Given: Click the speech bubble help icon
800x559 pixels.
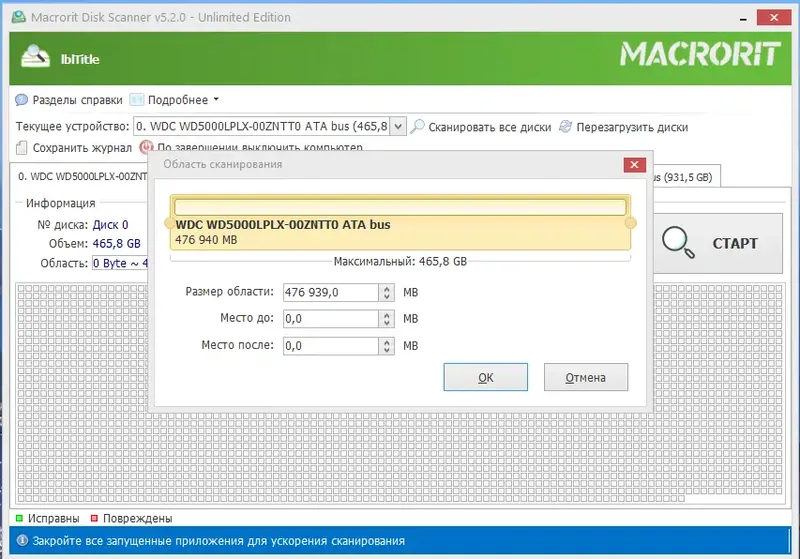Looking at the screenshot, I should click(21, 99).
